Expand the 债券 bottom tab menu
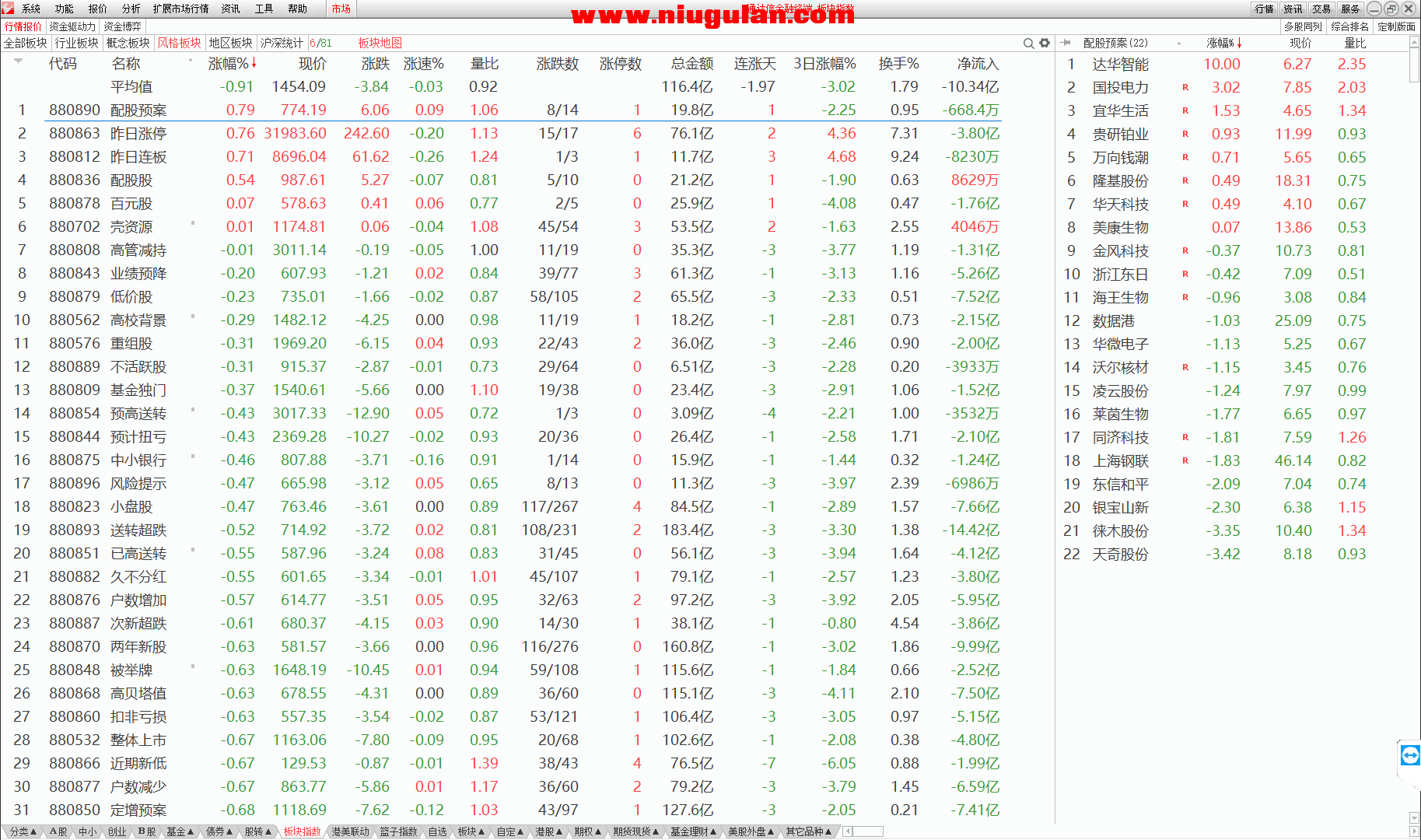This screenshot has width=1421, height=840. pos(220,831)
